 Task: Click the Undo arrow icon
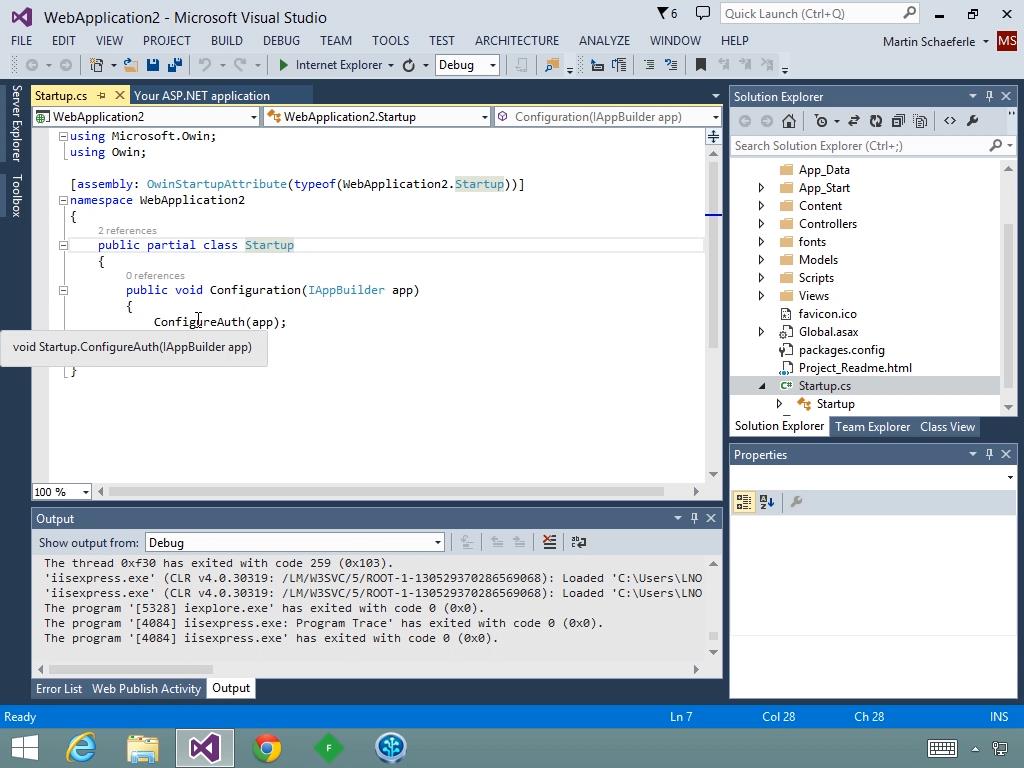point(205,65)
